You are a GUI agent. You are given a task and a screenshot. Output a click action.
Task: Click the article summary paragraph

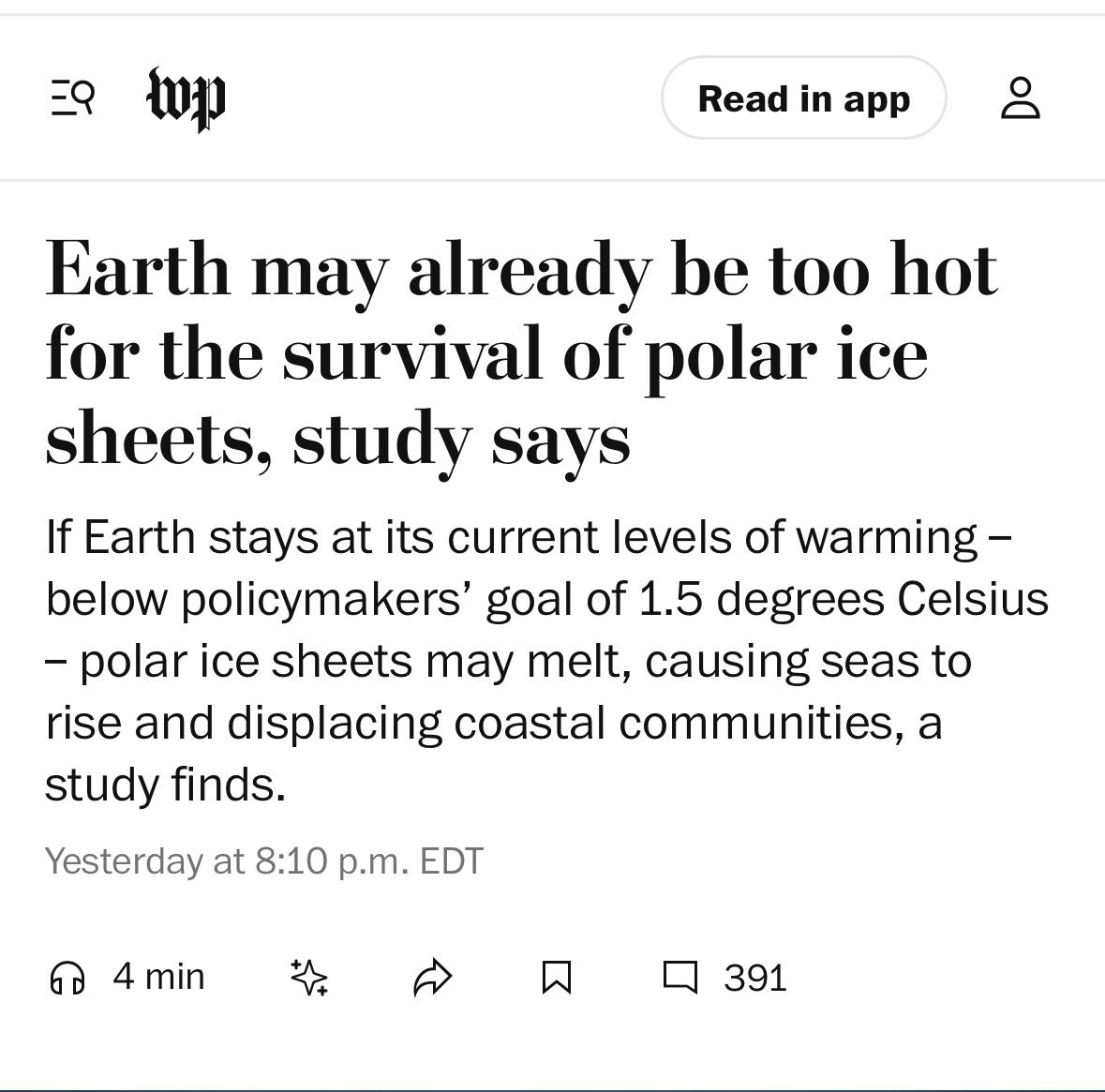[x=544, y=661]
